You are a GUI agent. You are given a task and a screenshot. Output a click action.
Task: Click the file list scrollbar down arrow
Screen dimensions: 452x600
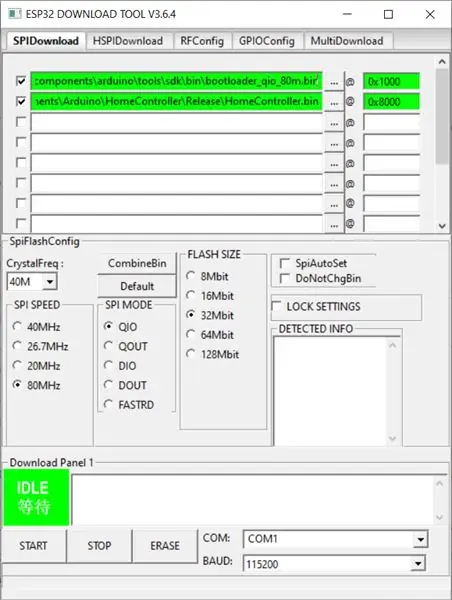tap(442, 226)
